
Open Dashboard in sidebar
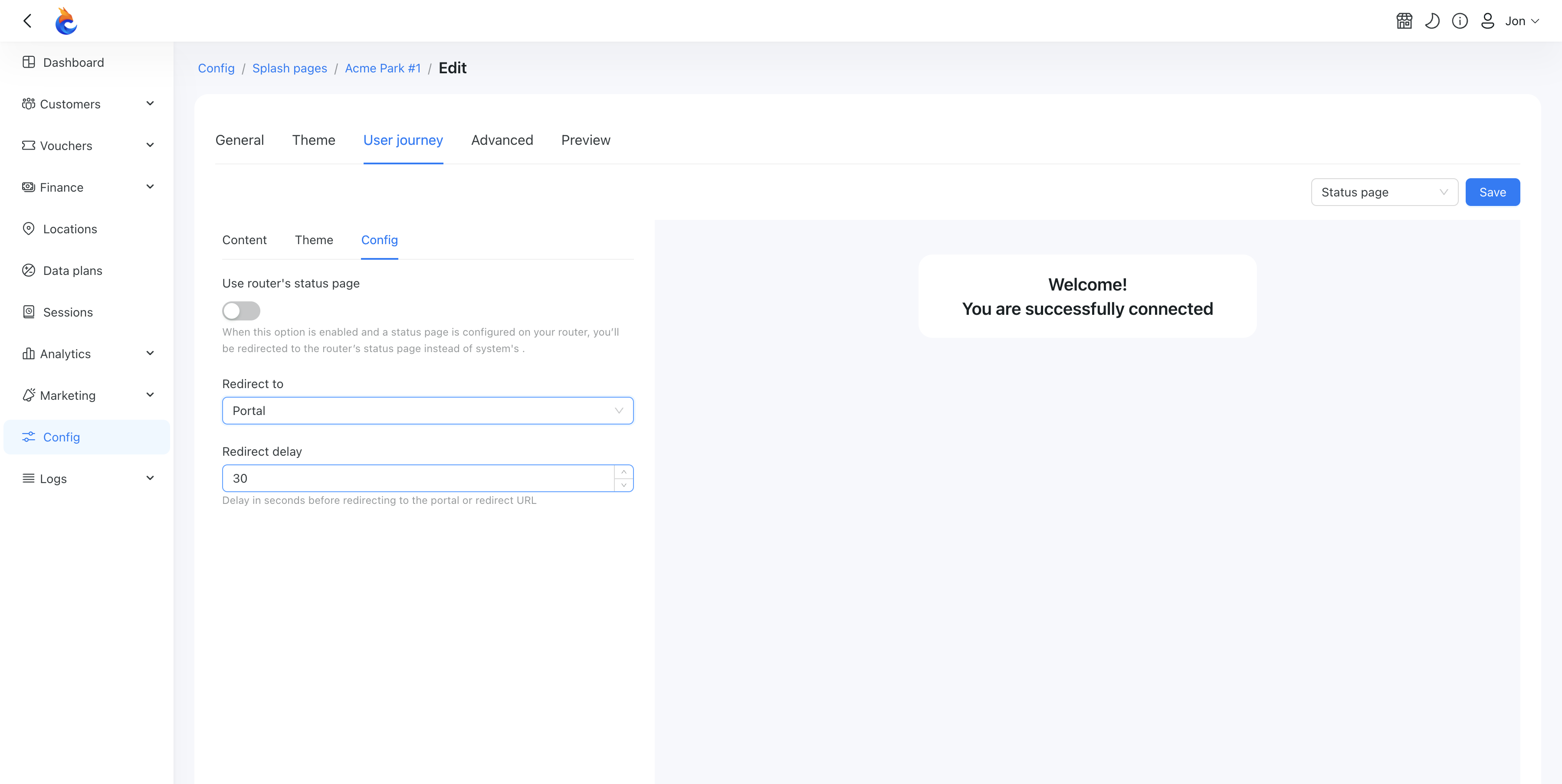pos(87,62)
